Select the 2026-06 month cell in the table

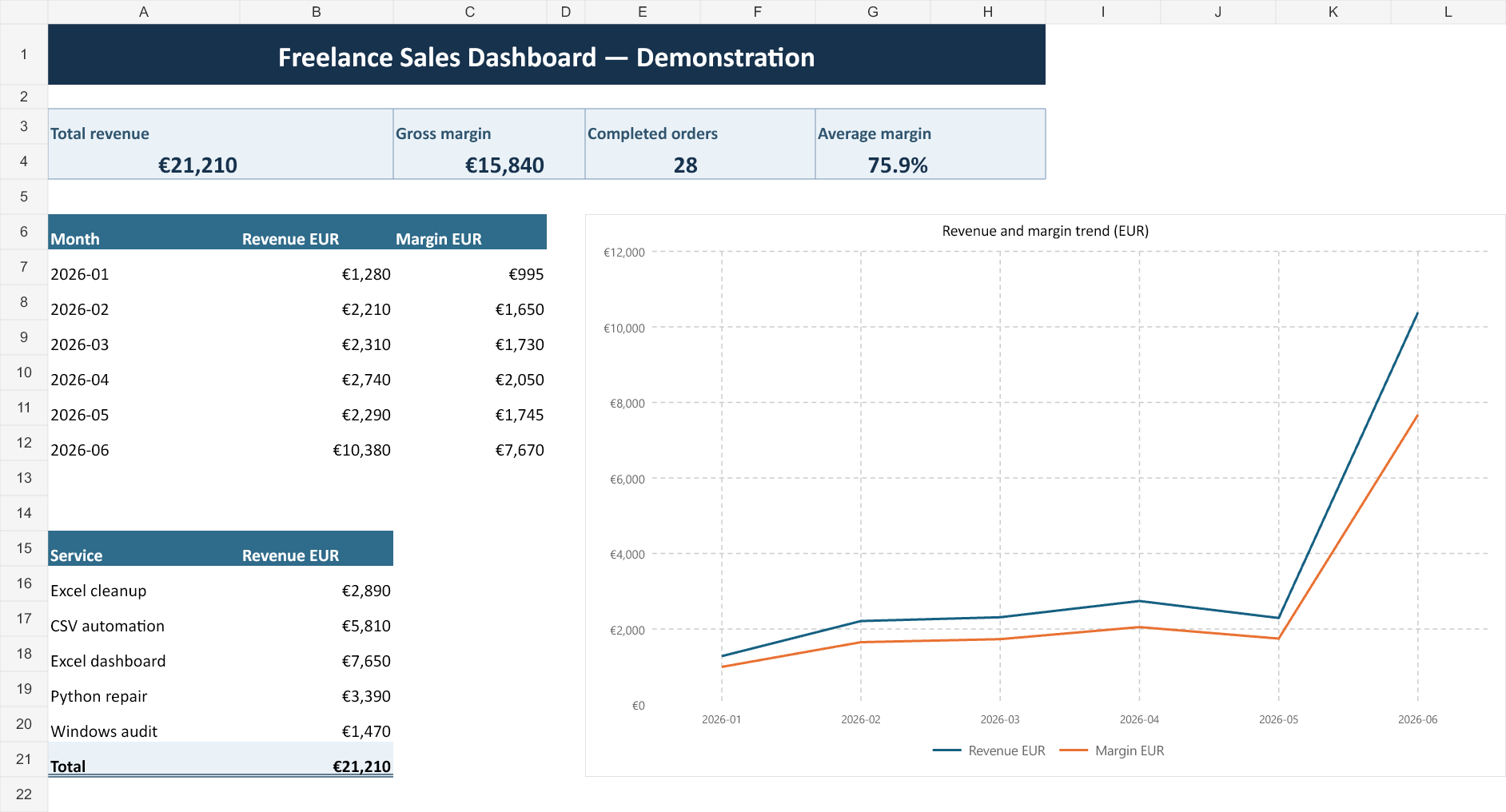coord(144,443)
